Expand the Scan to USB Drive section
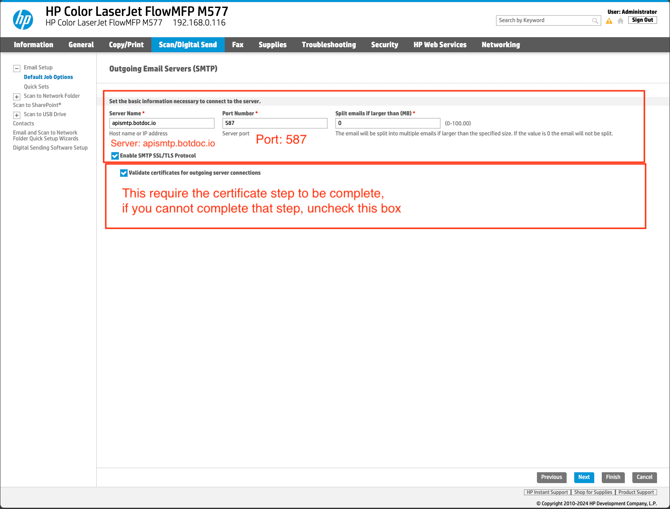This screenshot has height=509, width=670. click(16, 115)
